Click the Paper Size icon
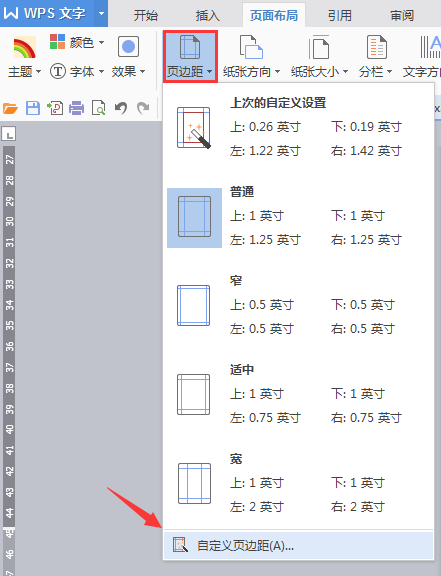This screenshot has height=576, width=441. (319, 47)
